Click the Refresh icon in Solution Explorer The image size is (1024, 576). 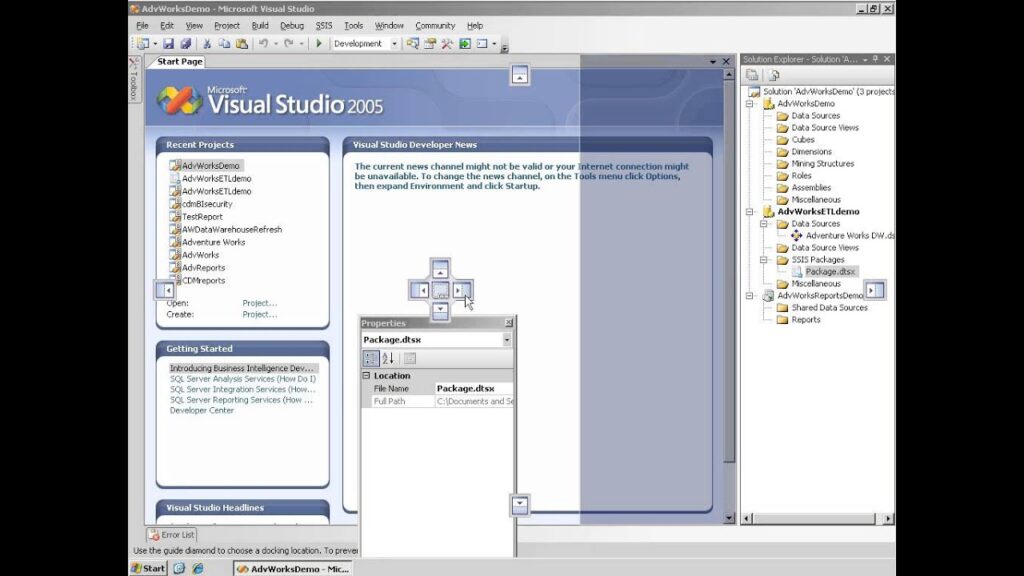click(x=773, y=75)
